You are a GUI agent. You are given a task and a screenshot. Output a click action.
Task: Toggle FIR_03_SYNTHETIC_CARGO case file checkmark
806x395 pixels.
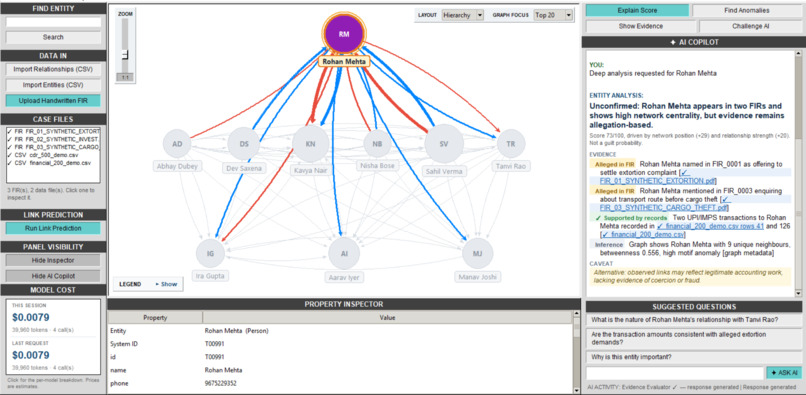pos(10,146)
